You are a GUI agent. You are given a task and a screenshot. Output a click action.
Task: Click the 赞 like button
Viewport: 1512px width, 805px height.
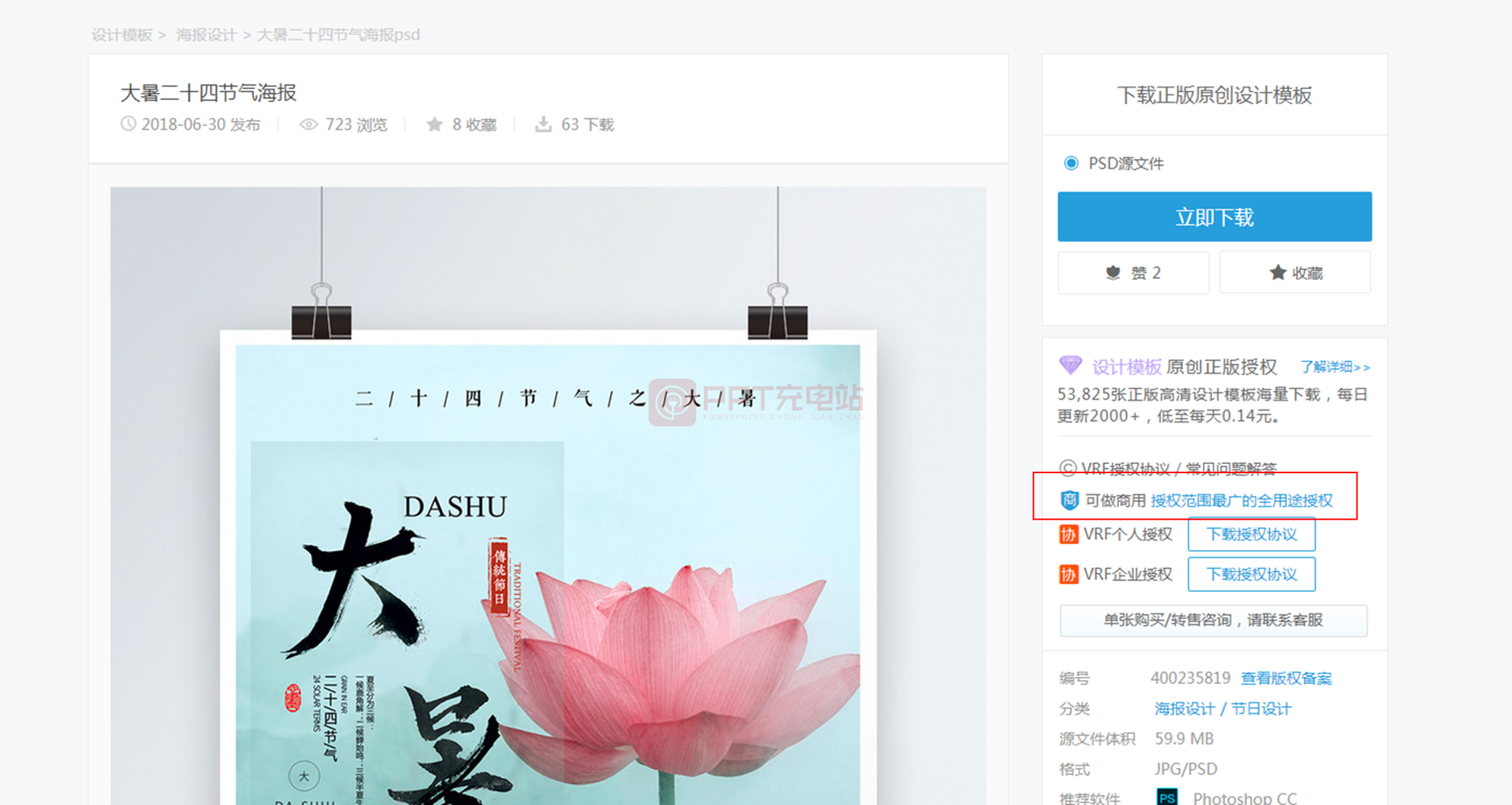tap(1133, 273)
